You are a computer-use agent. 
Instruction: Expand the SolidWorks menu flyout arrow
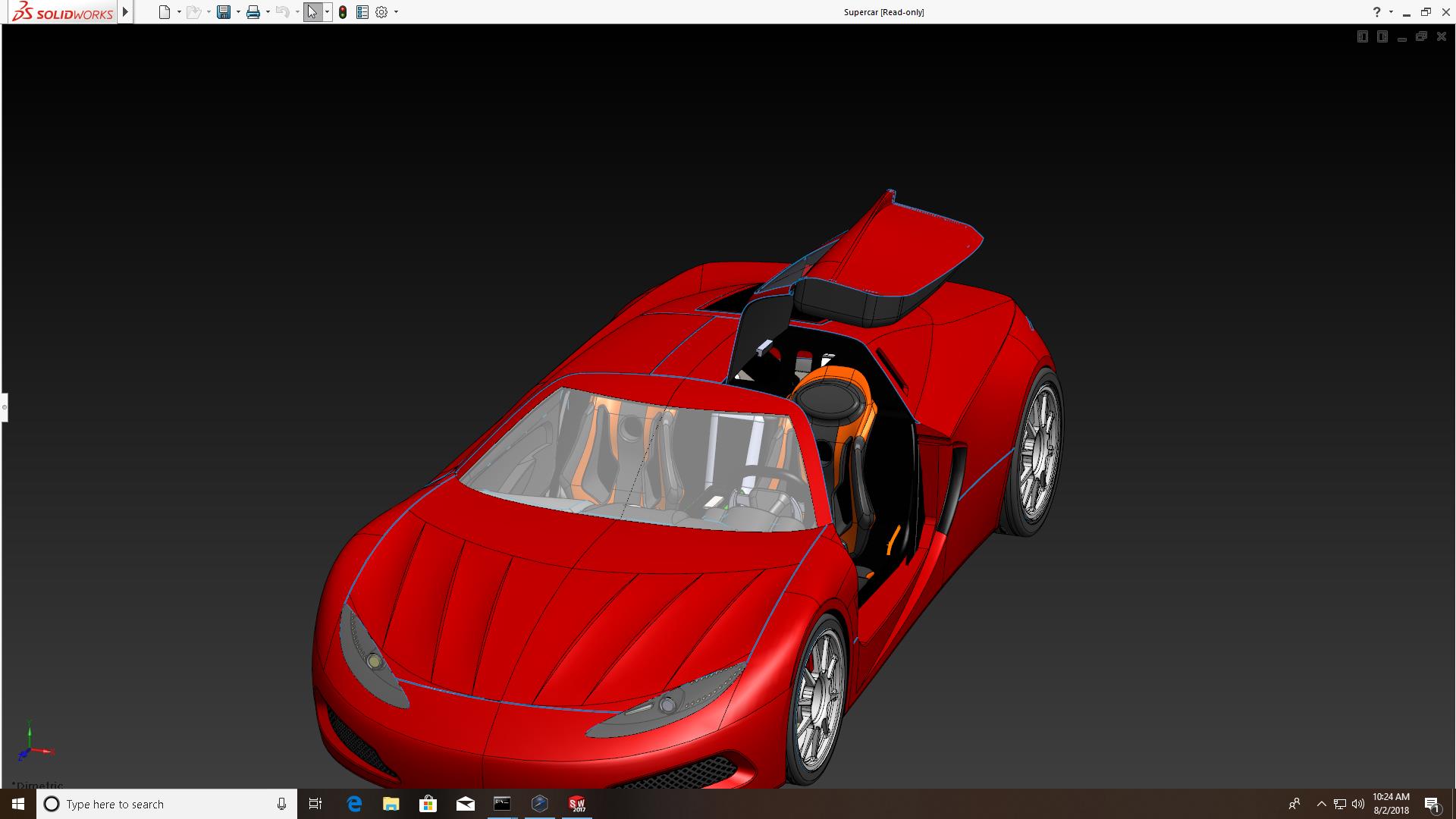(x=126, y=12)
